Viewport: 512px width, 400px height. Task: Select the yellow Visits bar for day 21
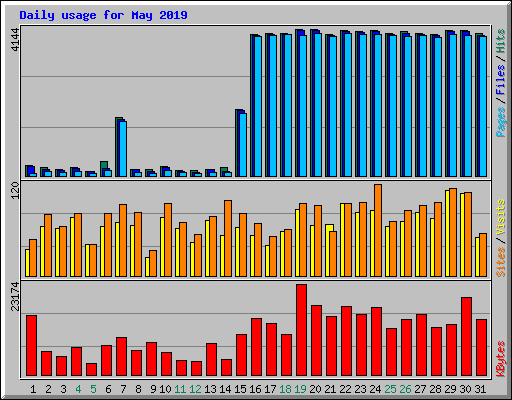click(x=329, y=250)
